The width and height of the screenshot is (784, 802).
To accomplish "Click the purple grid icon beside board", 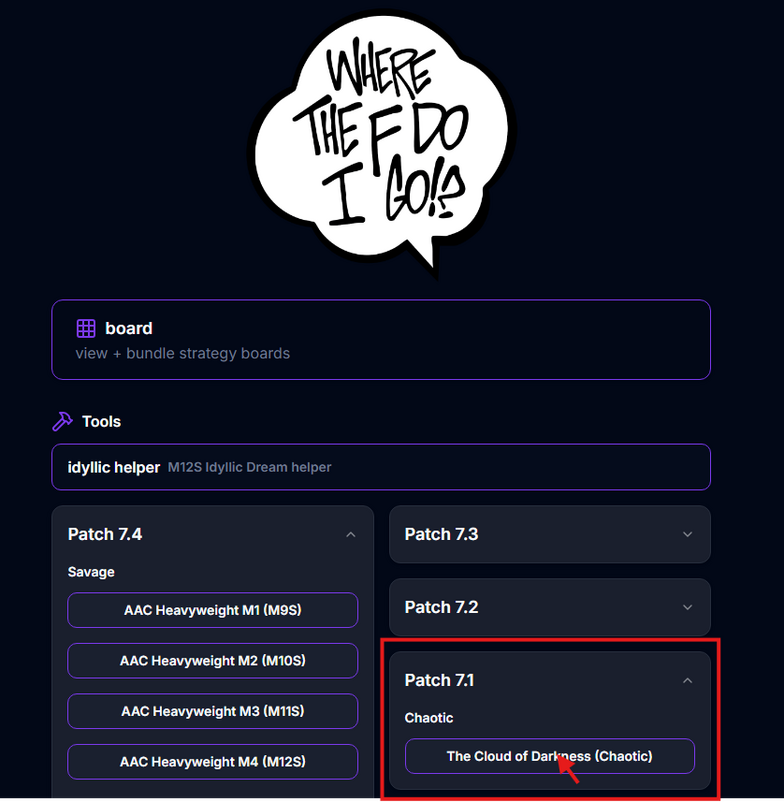I will [86, 328].
